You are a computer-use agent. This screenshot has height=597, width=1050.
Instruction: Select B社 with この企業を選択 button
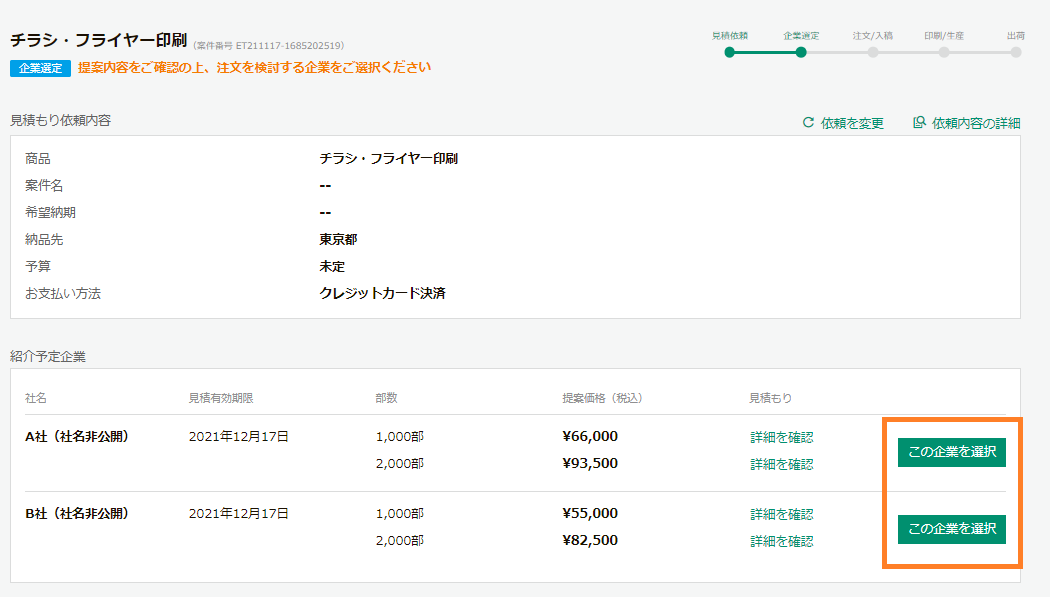click(951, 528)
